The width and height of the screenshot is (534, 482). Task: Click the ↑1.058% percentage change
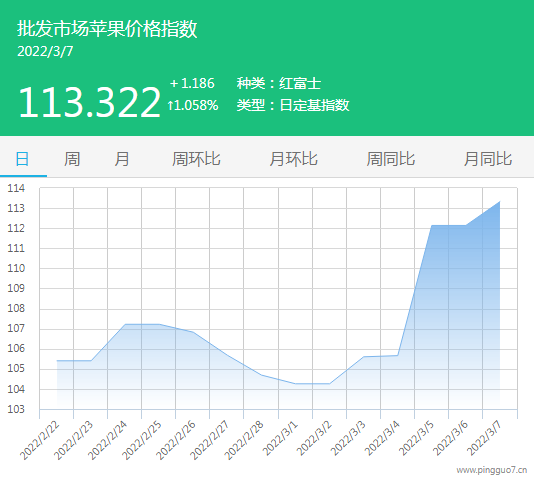pyautogui.click(x=193, y=105)
